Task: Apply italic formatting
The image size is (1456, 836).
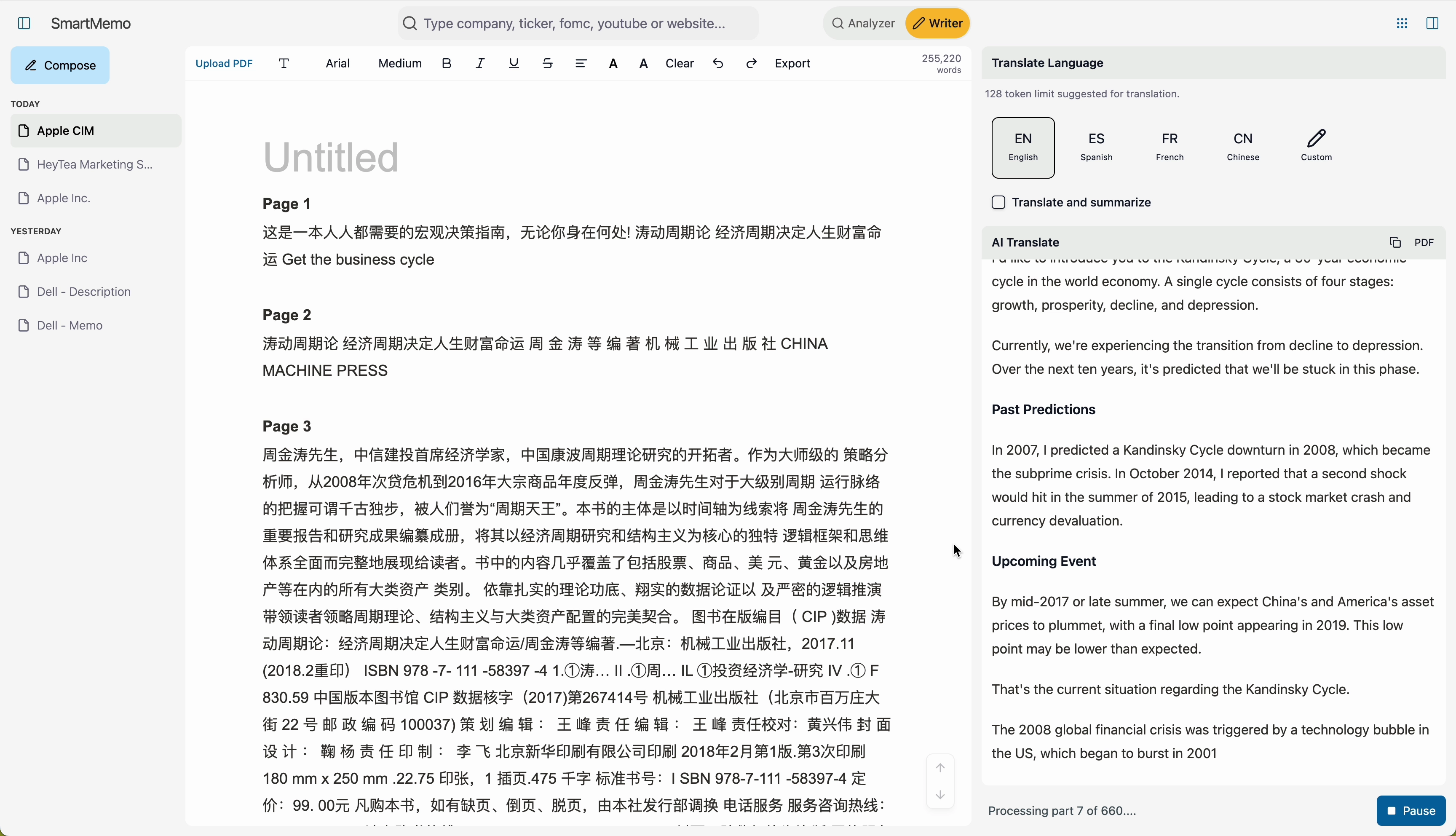Action: pyautogui.click(x=480, y=64)
